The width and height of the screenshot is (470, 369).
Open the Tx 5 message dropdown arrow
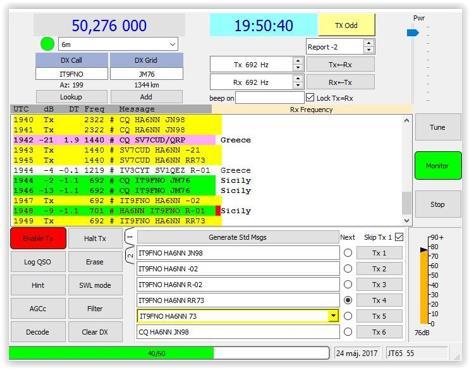pyautogui.click(x=333, y=316)
